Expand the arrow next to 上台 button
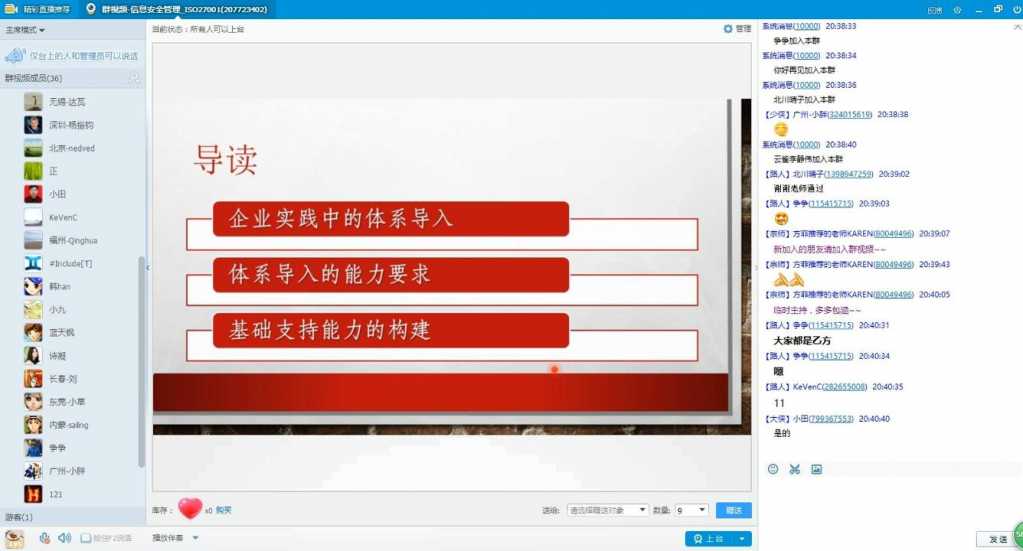The width and height of the screenshot is (1023, 551). 742,539
